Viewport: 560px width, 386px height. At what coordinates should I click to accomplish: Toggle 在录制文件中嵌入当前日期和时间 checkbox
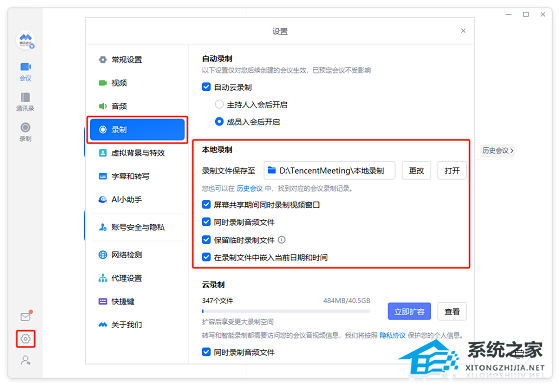[206, 257]
